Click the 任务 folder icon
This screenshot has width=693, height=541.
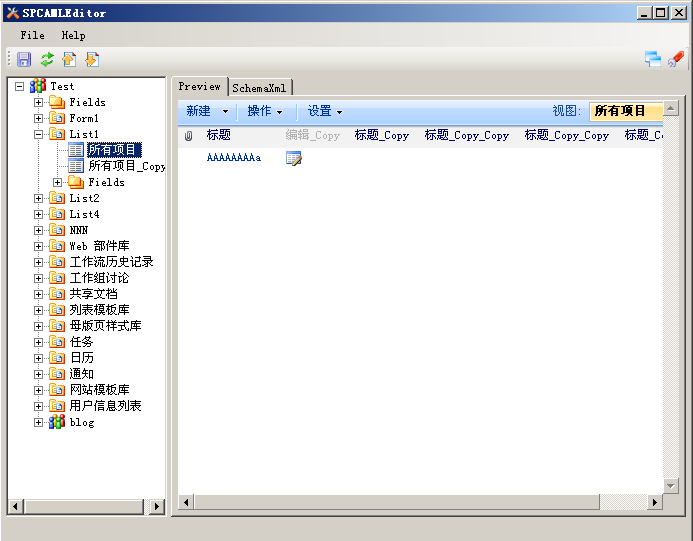coord(57,341)
